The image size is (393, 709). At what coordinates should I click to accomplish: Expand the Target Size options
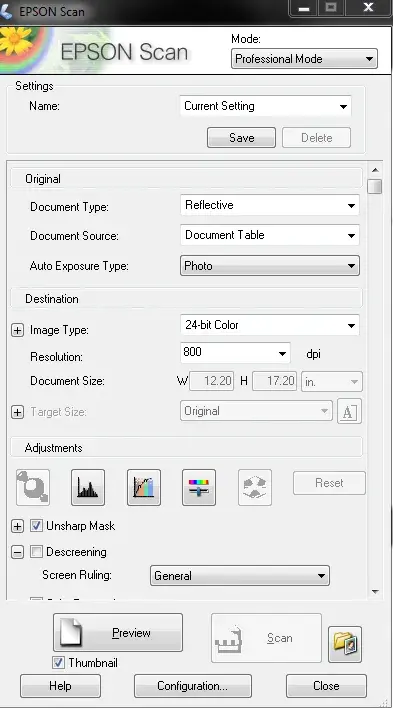coord(17,412)
